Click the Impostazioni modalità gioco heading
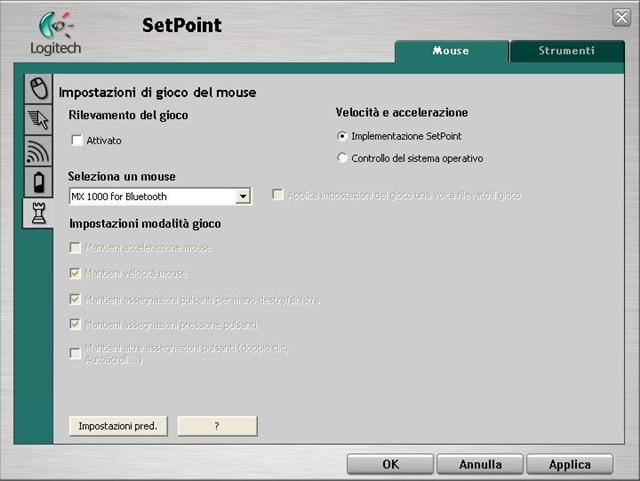 tap(145, 224)
